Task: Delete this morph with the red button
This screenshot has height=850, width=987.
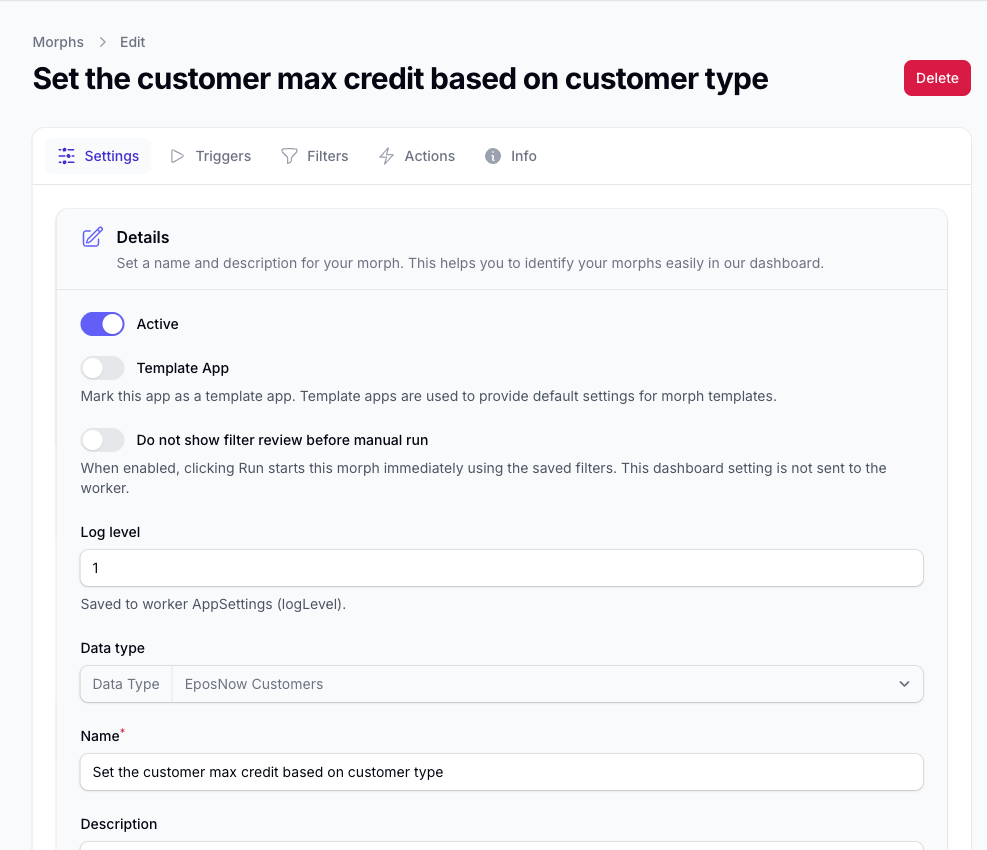Action: 937,78
